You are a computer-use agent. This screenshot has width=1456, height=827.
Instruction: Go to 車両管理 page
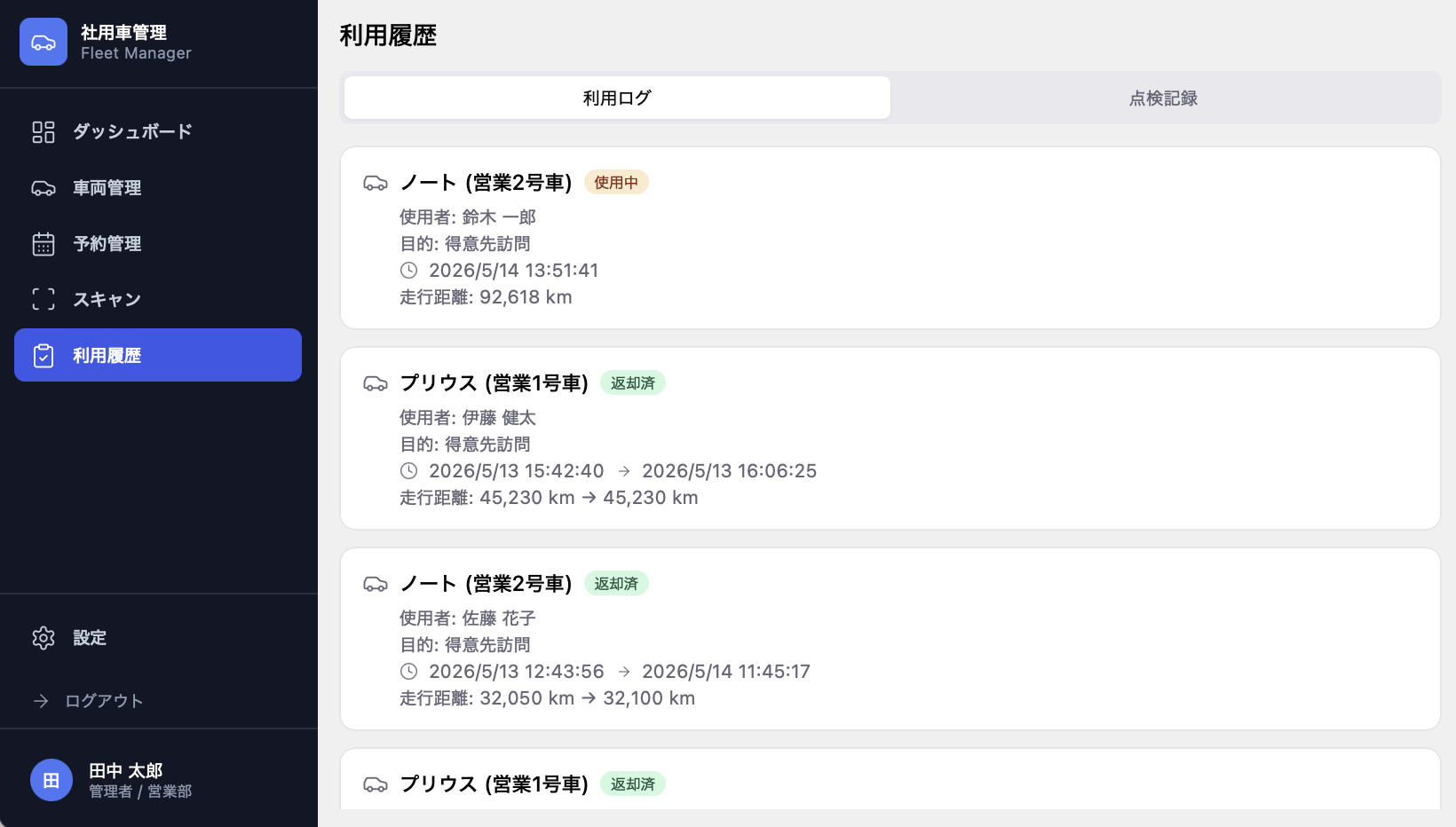[158, 188]
